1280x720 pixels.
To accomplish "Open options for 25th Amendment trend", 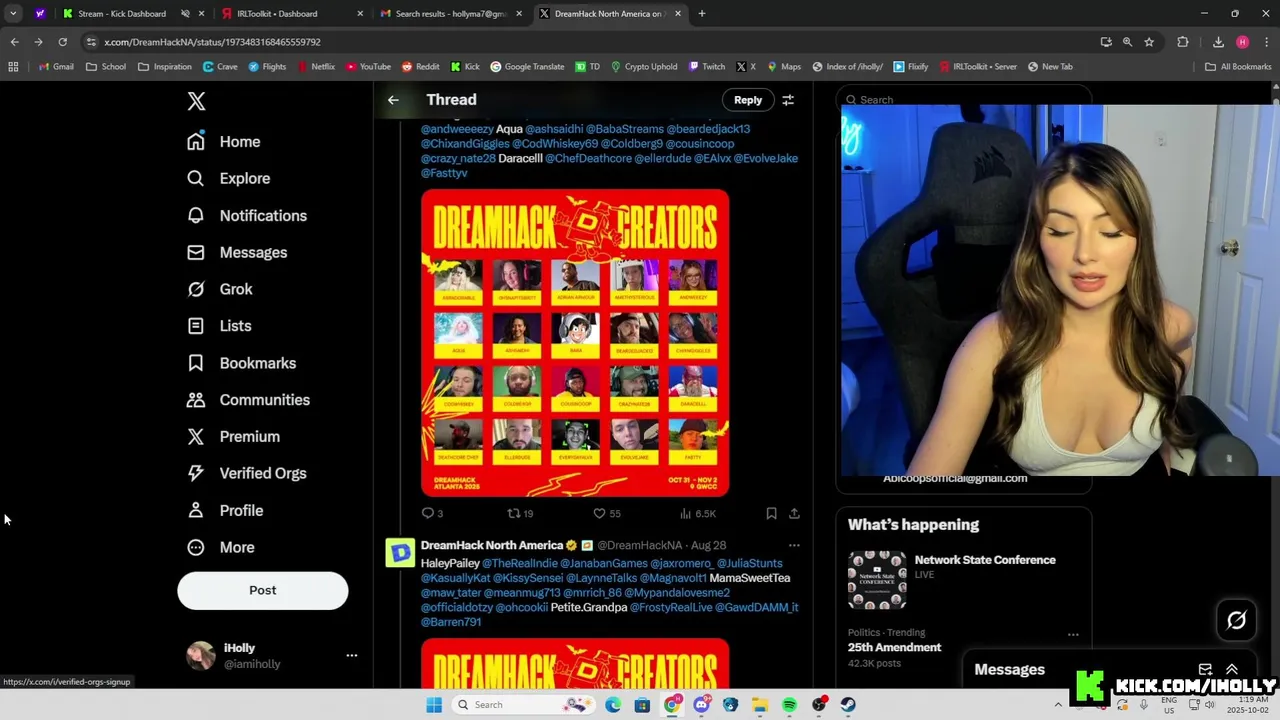I will (1073, 634).
